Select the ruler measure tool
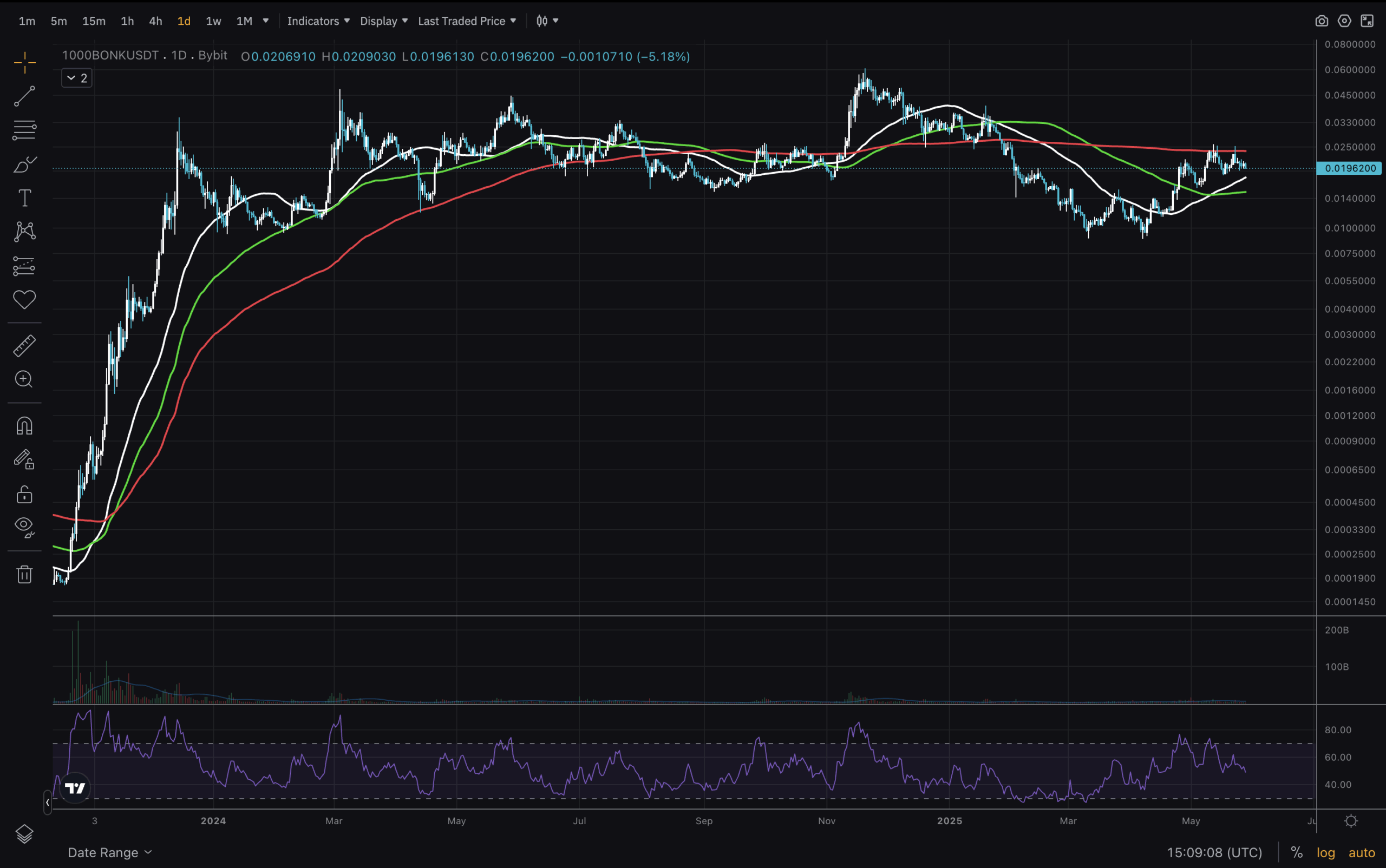 click(24, 345)
